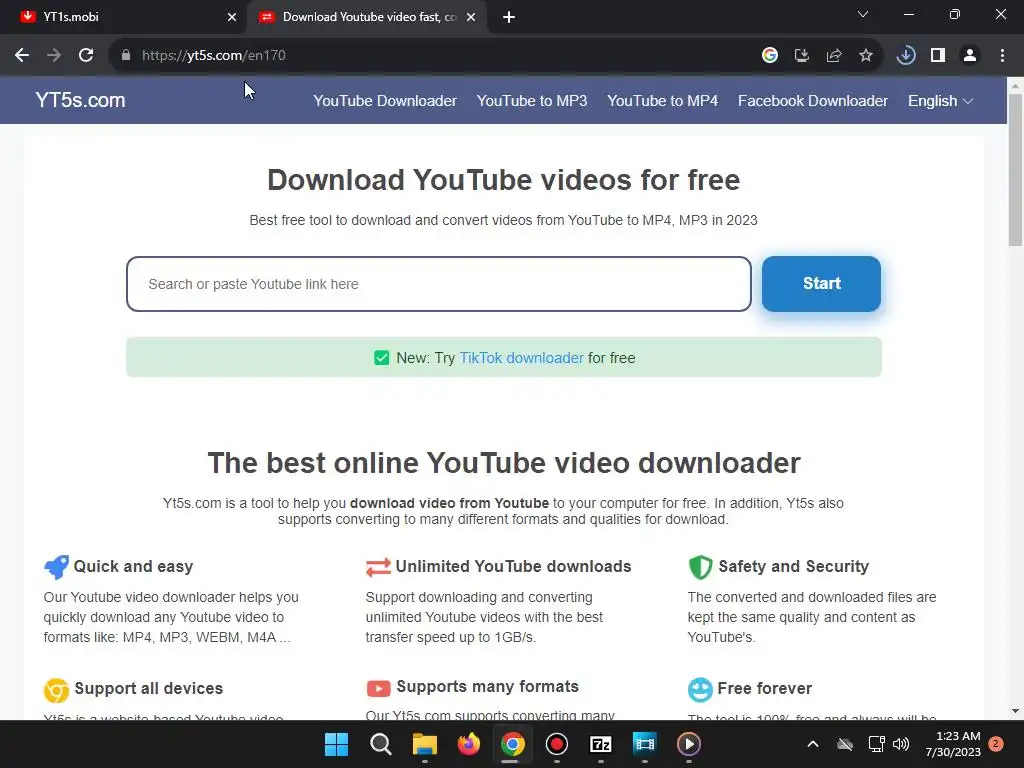This screenshot has width=1024, height=768.
Task: Click the address bar URL yt5s.com/en170
Action: [214, 56]
